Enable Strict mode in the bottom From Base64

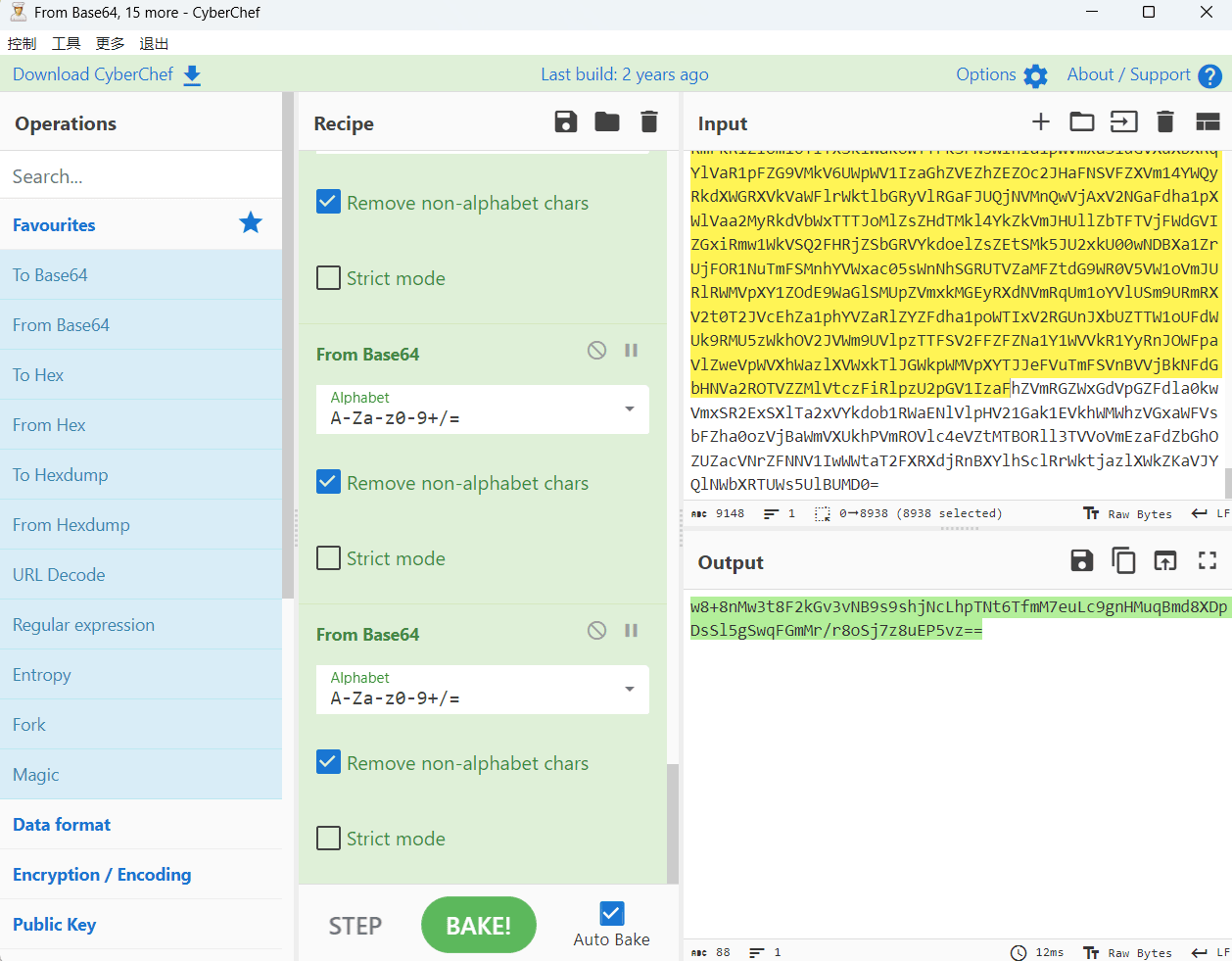coord(329,839)
